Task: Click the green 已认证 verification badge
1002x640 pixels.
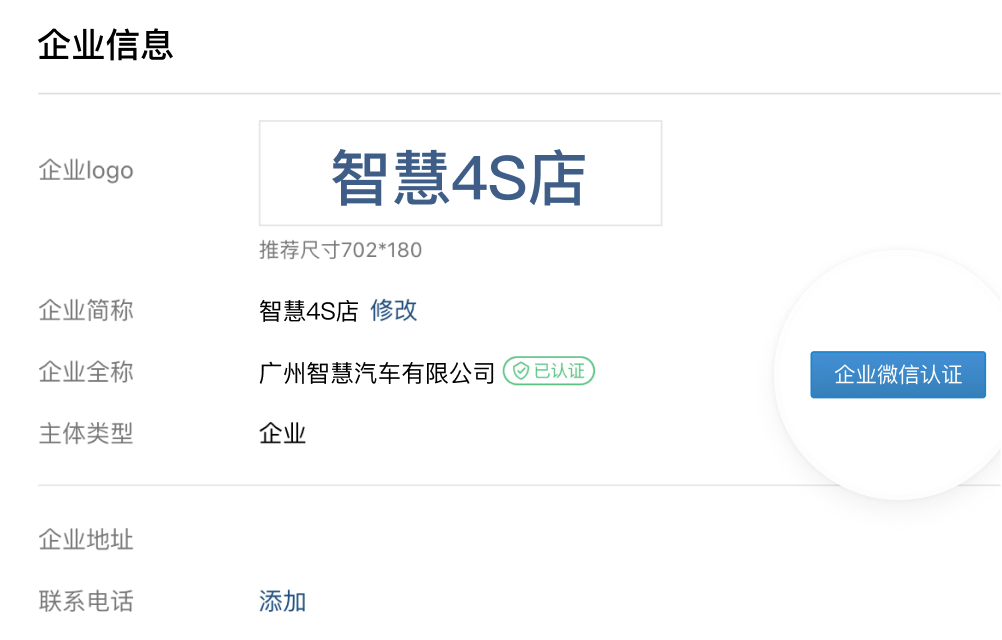Action: point(550,368)
